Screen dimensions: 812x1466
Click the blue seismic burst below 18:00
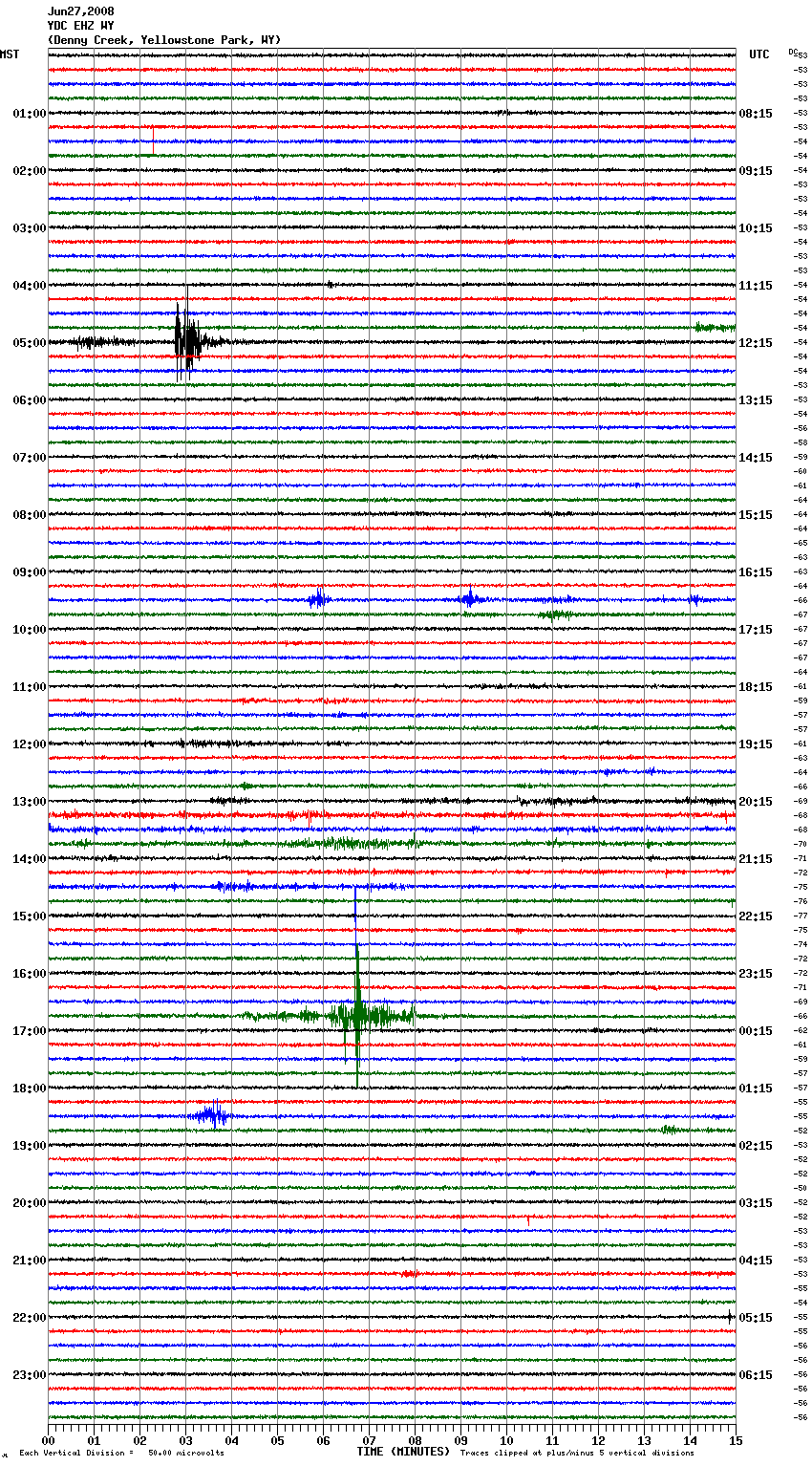click(x=210, y=1115)
